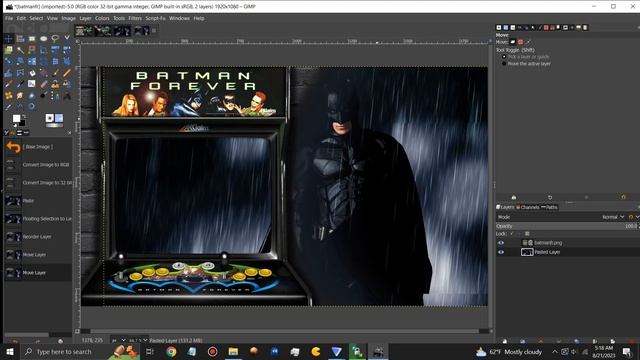Go to Convert Image to RGB step
The width and height of the screenshot is (640, 360).
click(x=38, y=164)
